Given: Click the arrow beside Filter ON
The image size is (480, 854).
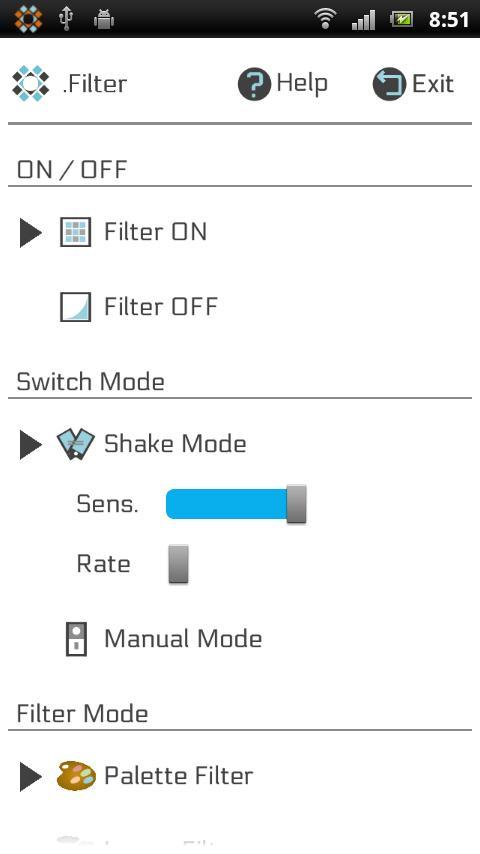Looking at the screenshot, I should [31, 233].
